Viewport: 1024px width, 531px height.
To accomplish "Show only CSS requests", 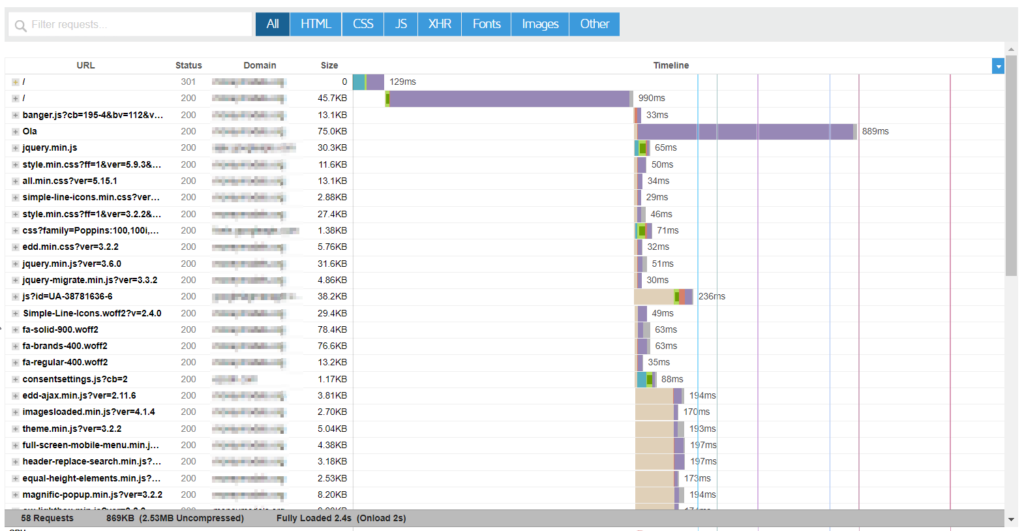I will coord(361,24).
